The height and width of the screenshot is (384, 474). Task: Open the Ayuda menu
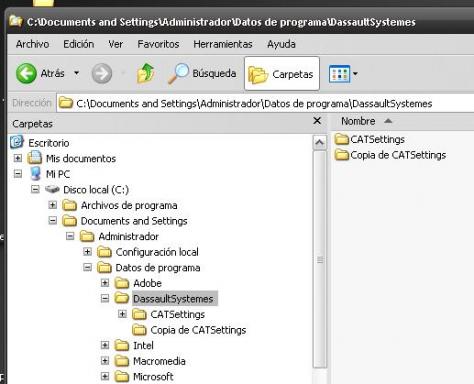click(281, 44)
